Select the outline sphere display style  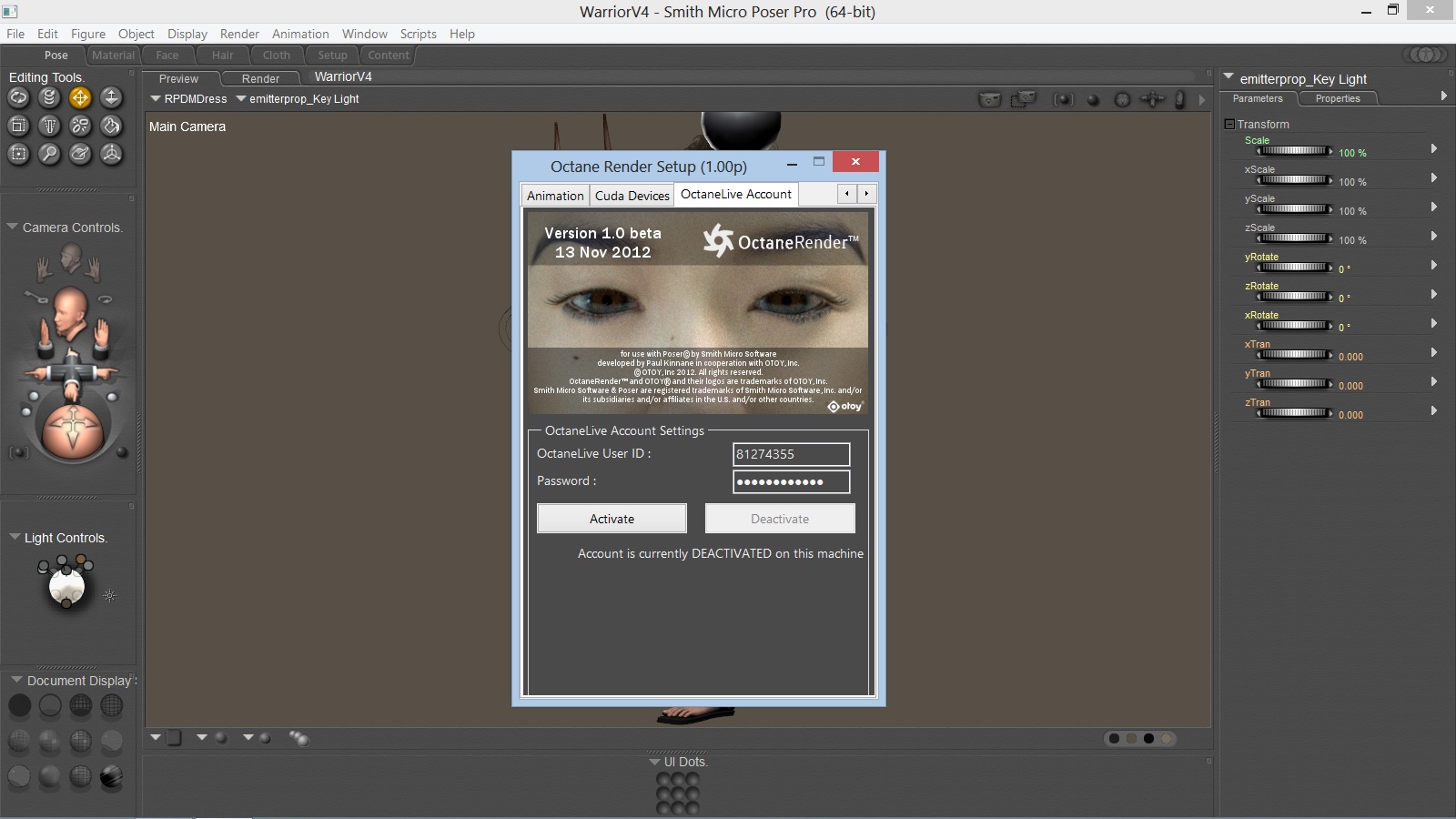click(50, 705)
